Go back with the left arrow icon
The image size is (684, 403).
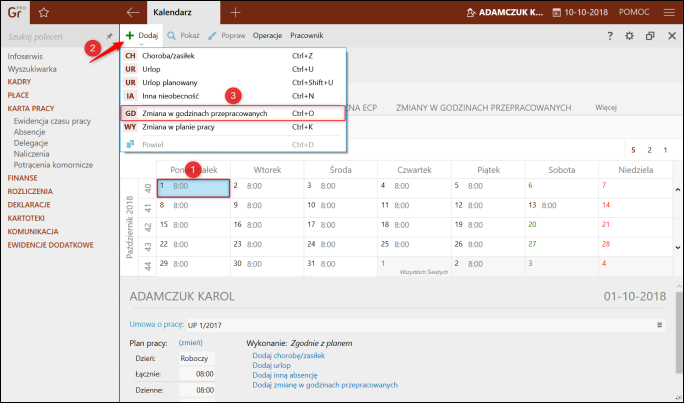133,12
